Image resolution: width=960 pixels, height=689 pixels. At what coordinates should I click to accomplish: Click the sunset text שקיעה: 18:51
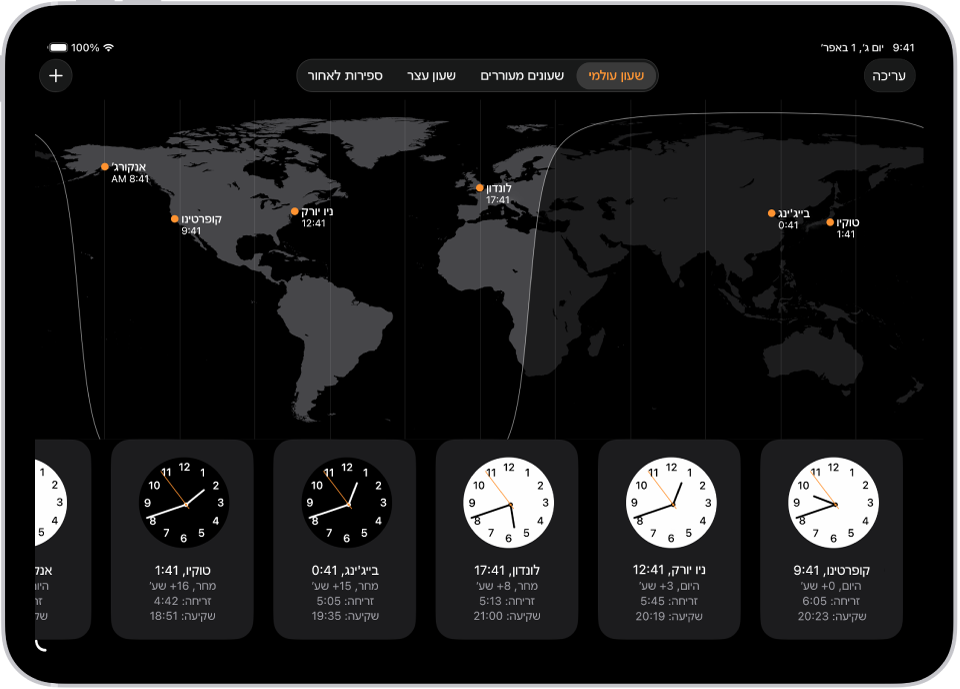tap(182, 616)
